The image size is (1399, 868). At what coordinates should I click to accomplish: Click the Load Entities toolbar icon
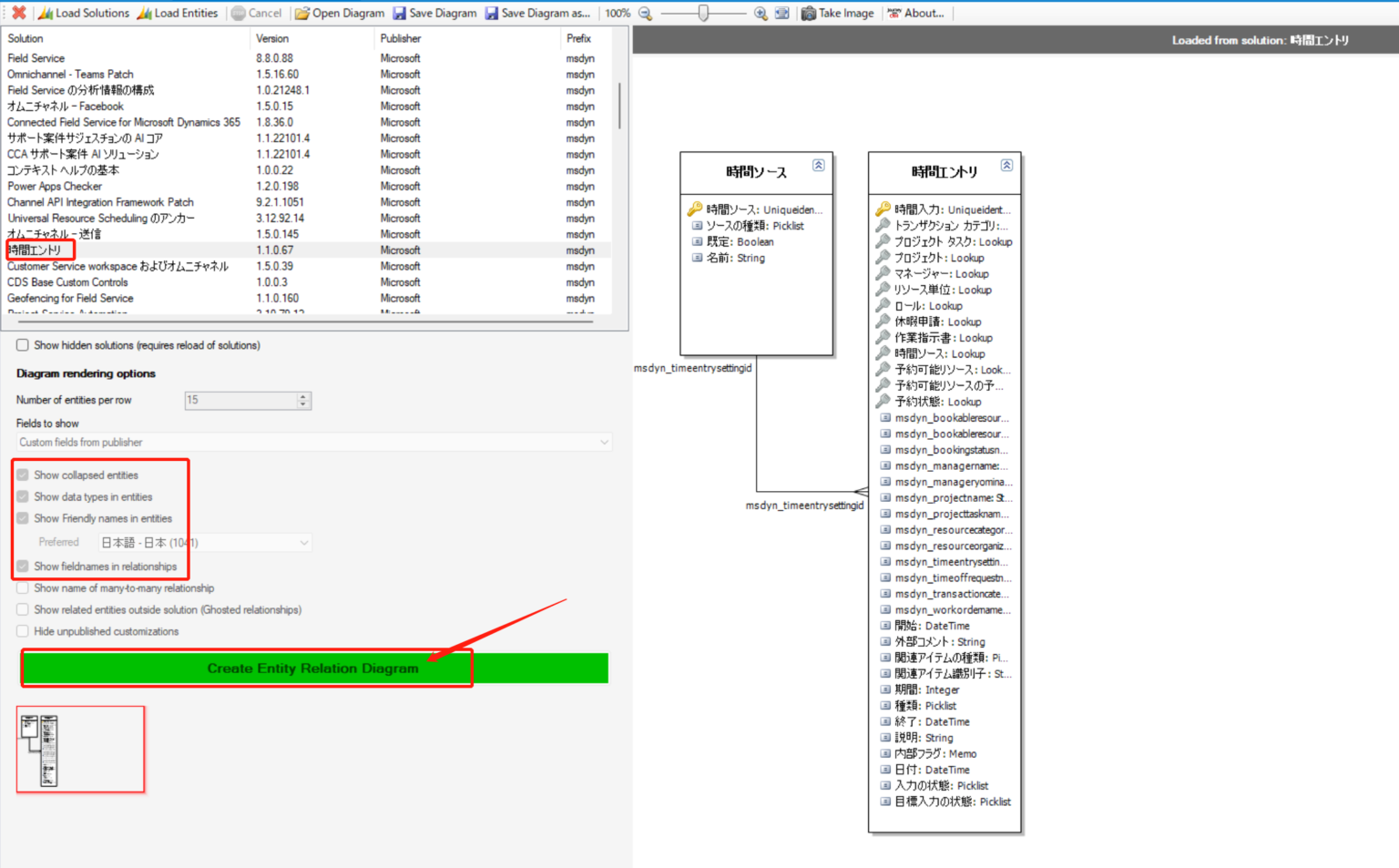pyautogui.click(x=143, y=13)
